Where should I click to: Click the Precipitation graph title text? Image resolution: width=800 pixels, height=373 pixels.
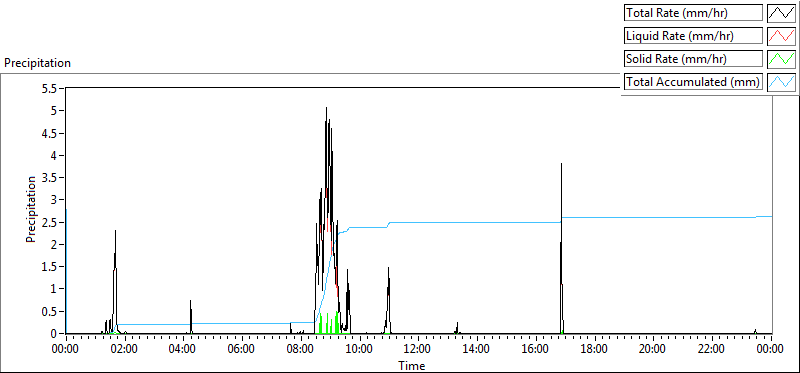pyautogui.click(x=37, y=63)
